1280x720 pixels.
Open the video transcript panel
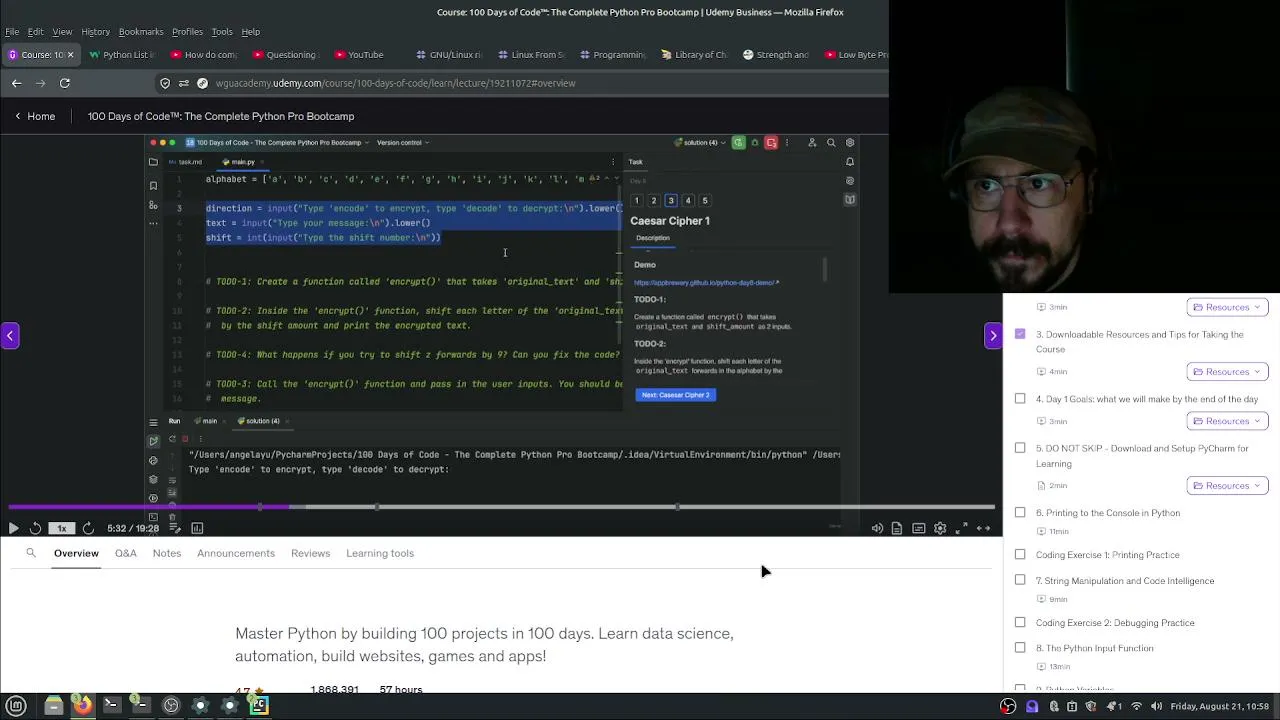897,528
